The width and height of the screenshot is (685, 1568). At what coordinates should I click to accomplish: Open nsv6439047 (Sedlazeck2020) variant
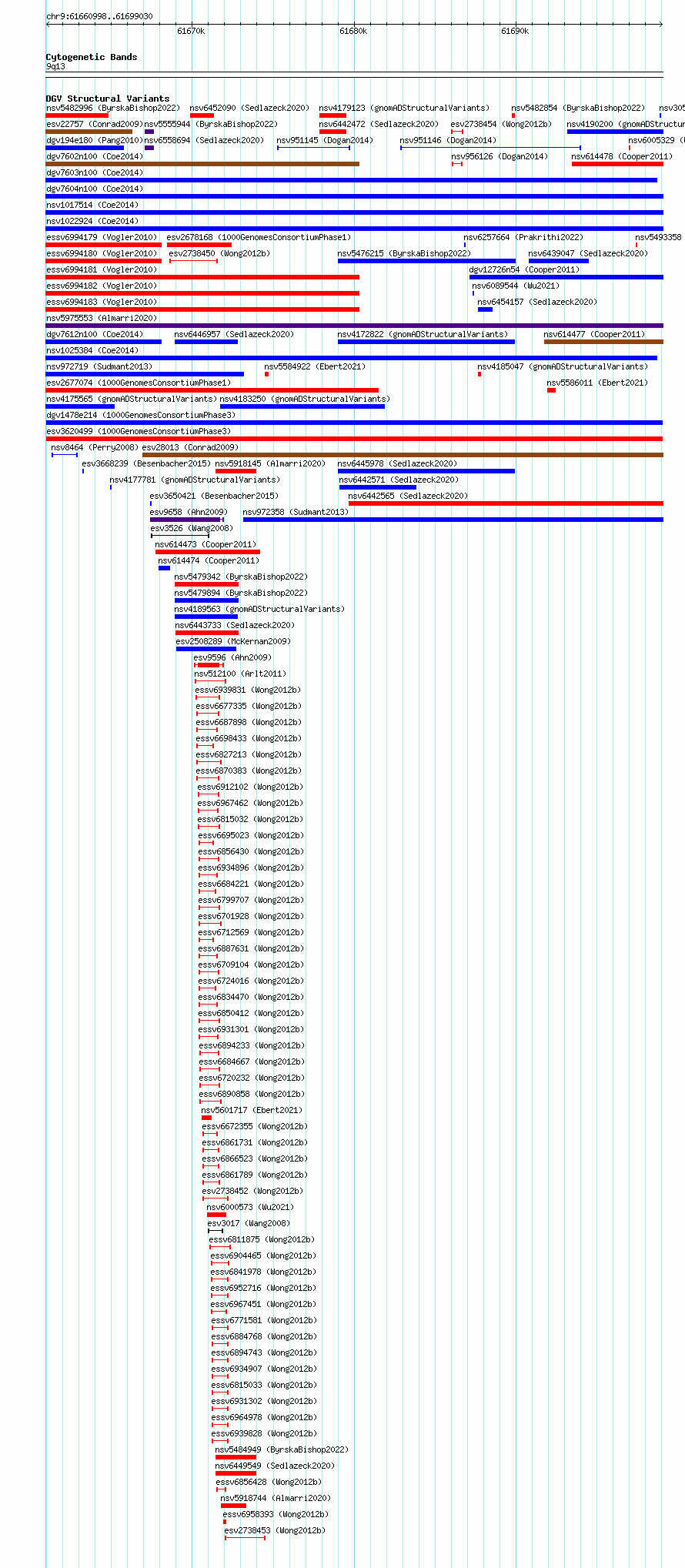[x=588, y=254]
